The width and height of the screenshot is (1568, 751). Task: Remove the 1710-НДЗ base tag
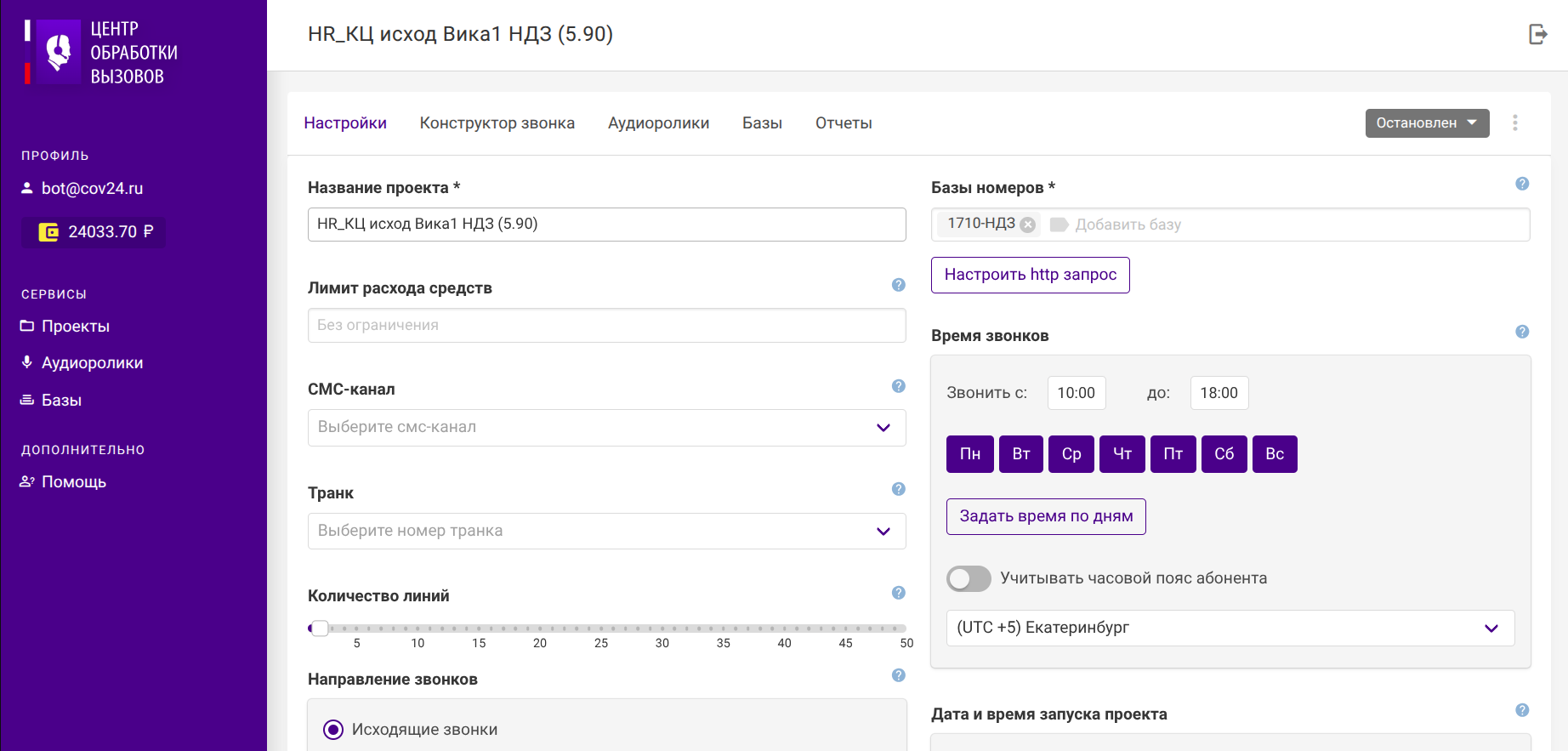[x=1028, y=225]
